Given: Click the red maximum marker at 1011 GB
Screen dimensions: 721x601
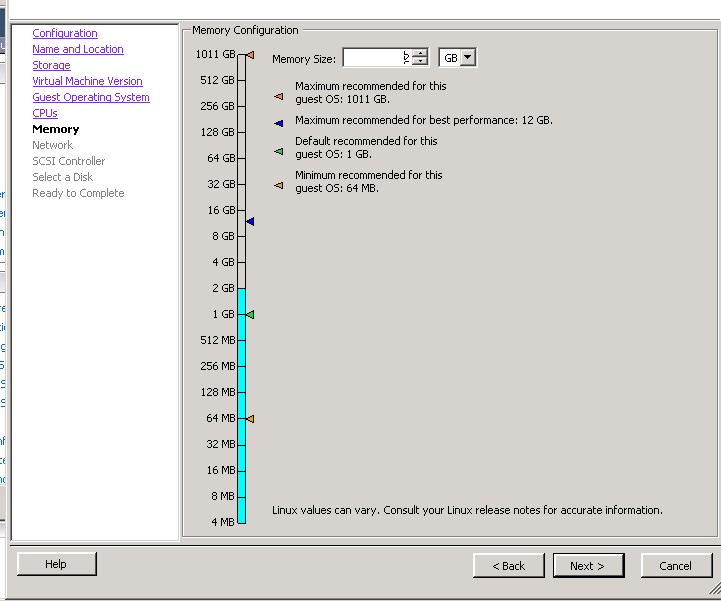Looking at the screenshot, I should (250, 55).
